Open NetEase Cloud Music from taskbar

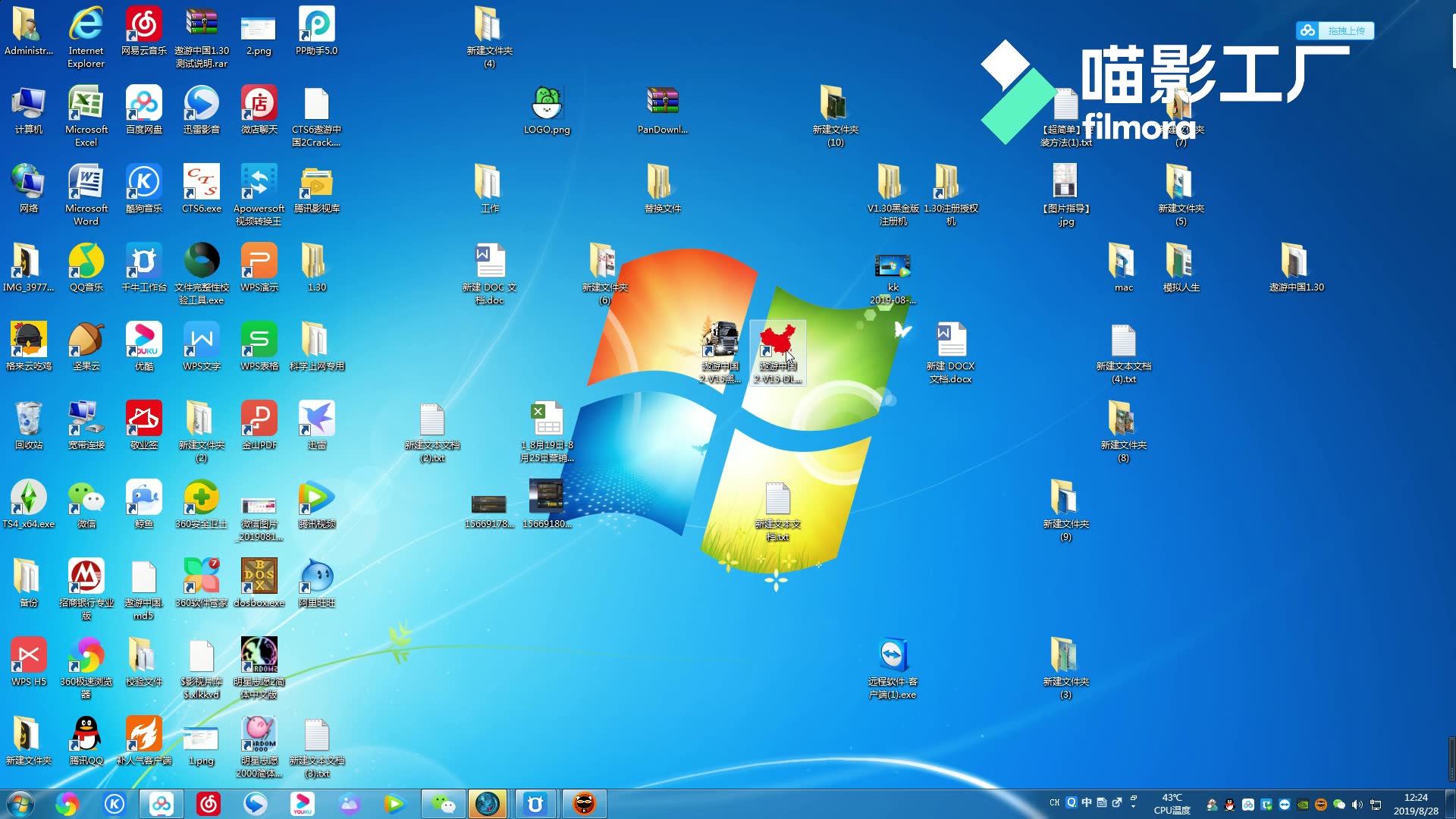[x=209, y=804]
